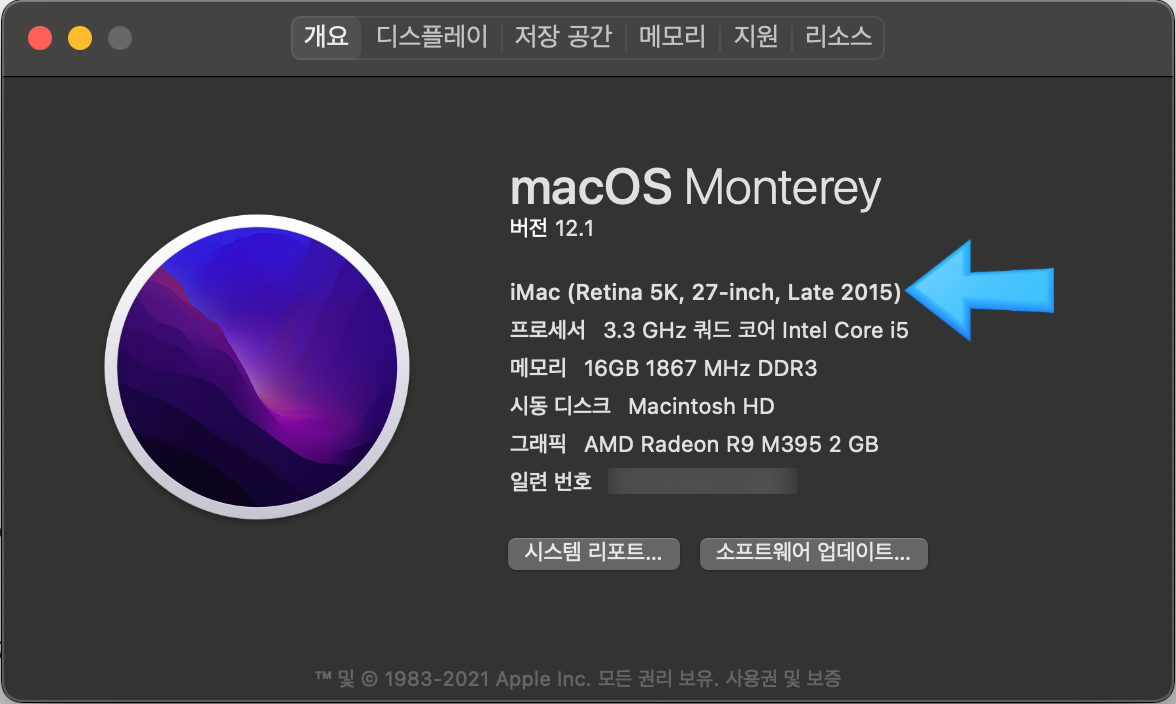Minimize the window with yellow button

tap(80, 38)
